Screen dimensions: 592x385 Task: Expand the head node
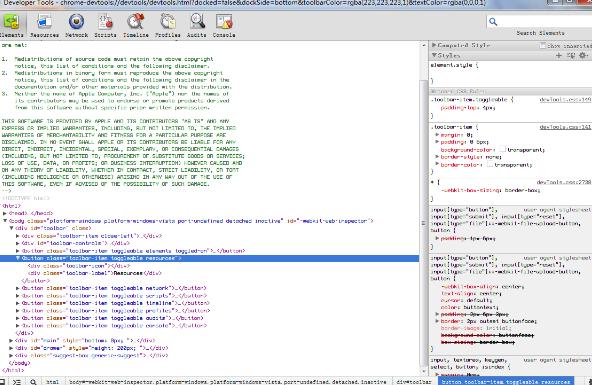click(x=5, y=213)
